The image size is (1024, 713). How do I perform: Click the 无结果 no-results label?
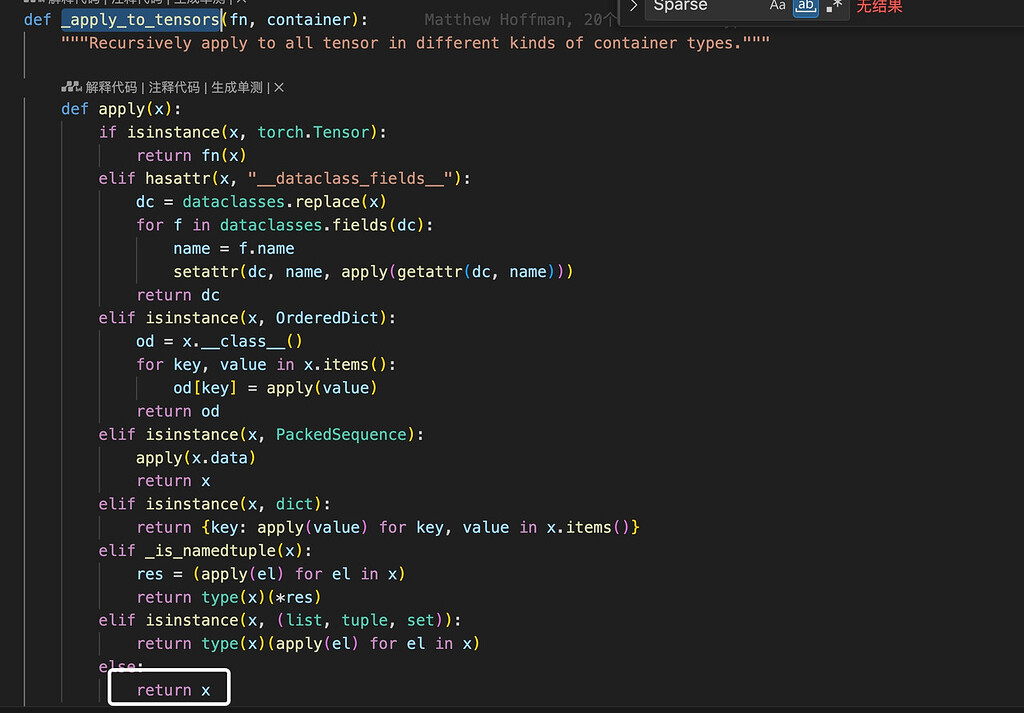pos(879,6)
